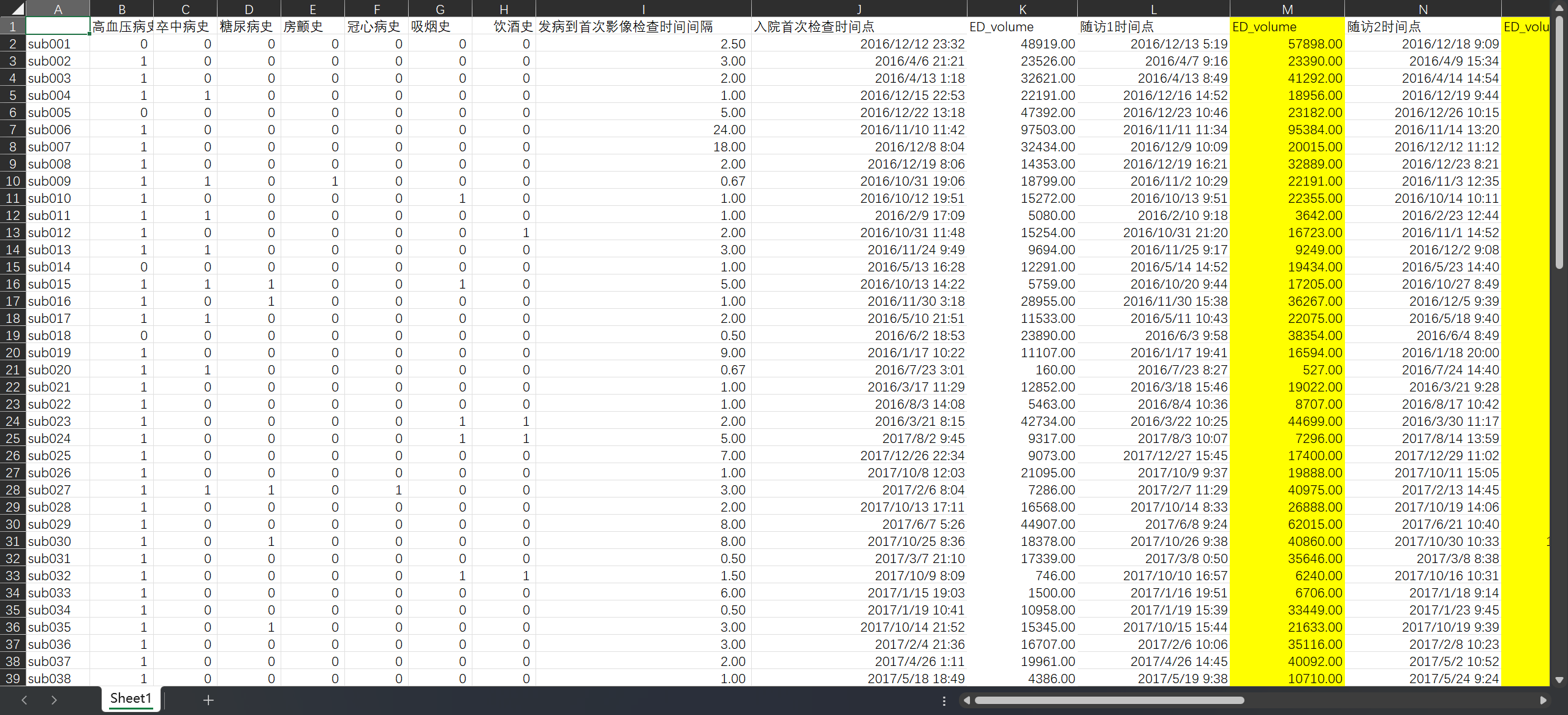The height and width of the screenshot is (715, 1568).
Task: Select header cell 糖尿病史
Action: (x=249, y=26)
